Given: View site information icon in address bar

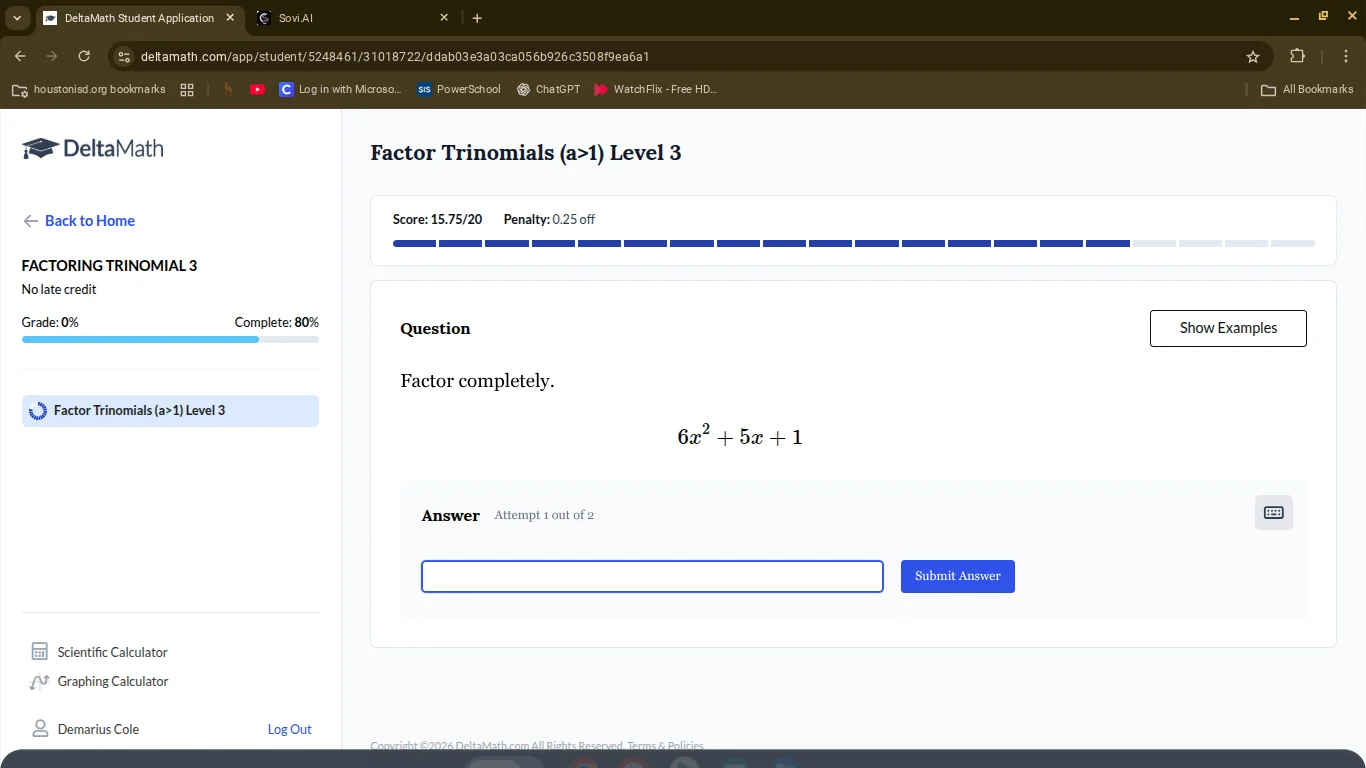Looking at the screenshot, I should [124, 57].
